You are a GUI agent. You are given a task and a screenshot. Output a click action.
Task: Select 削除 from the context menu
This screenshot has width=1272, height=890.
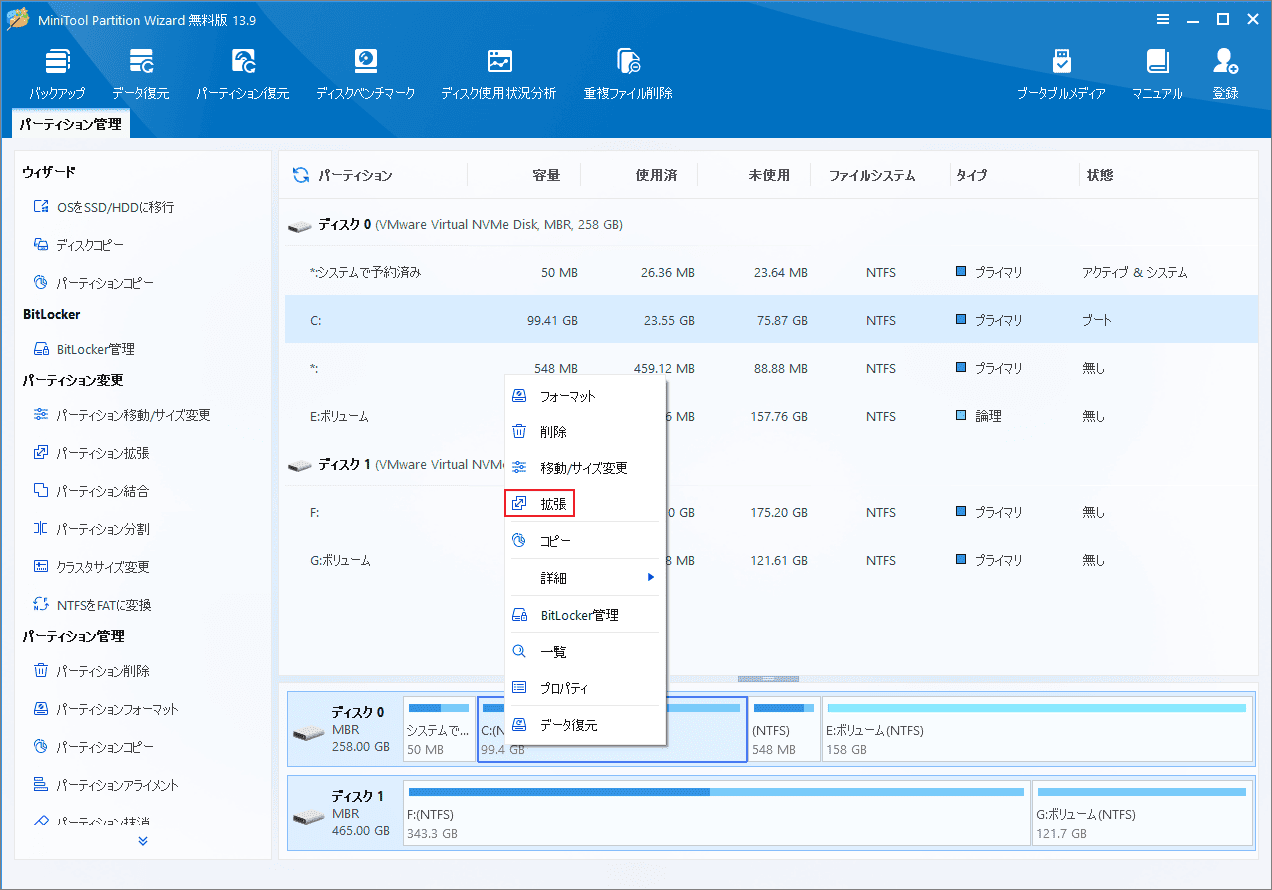pos(586,432)
